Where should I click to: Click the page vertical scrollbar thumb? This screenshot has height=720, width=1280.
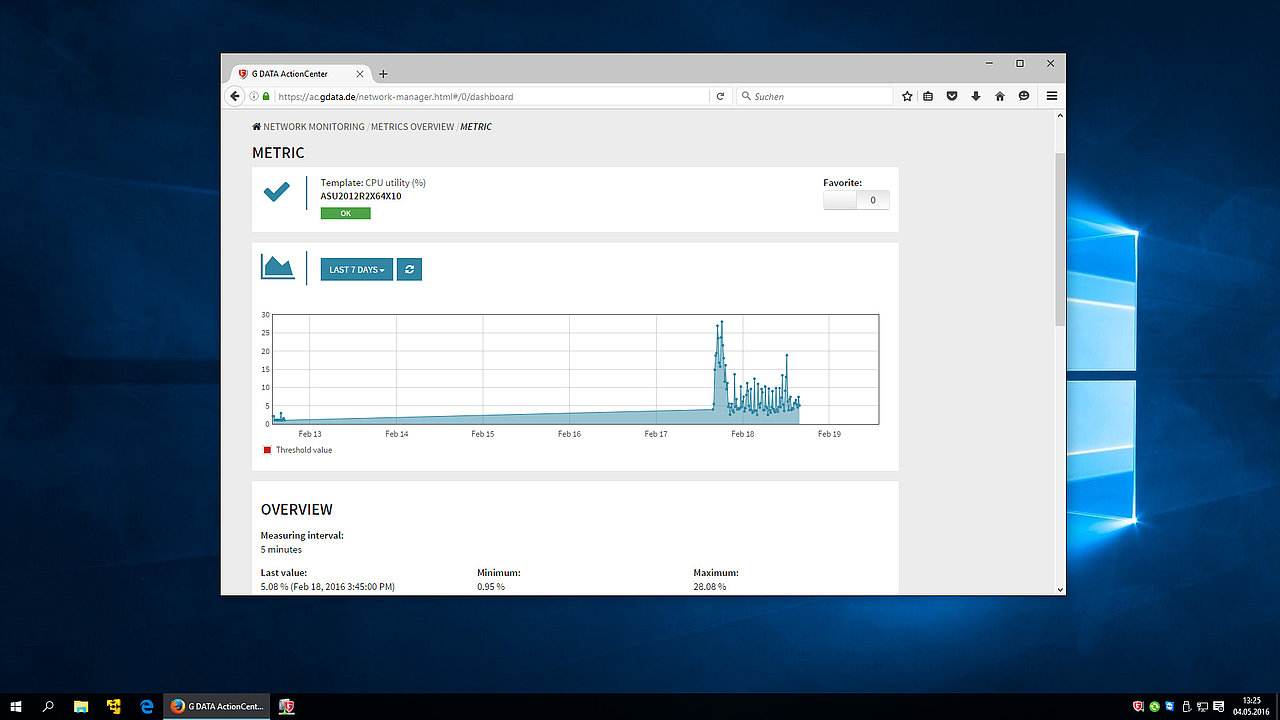(1059, 240)
